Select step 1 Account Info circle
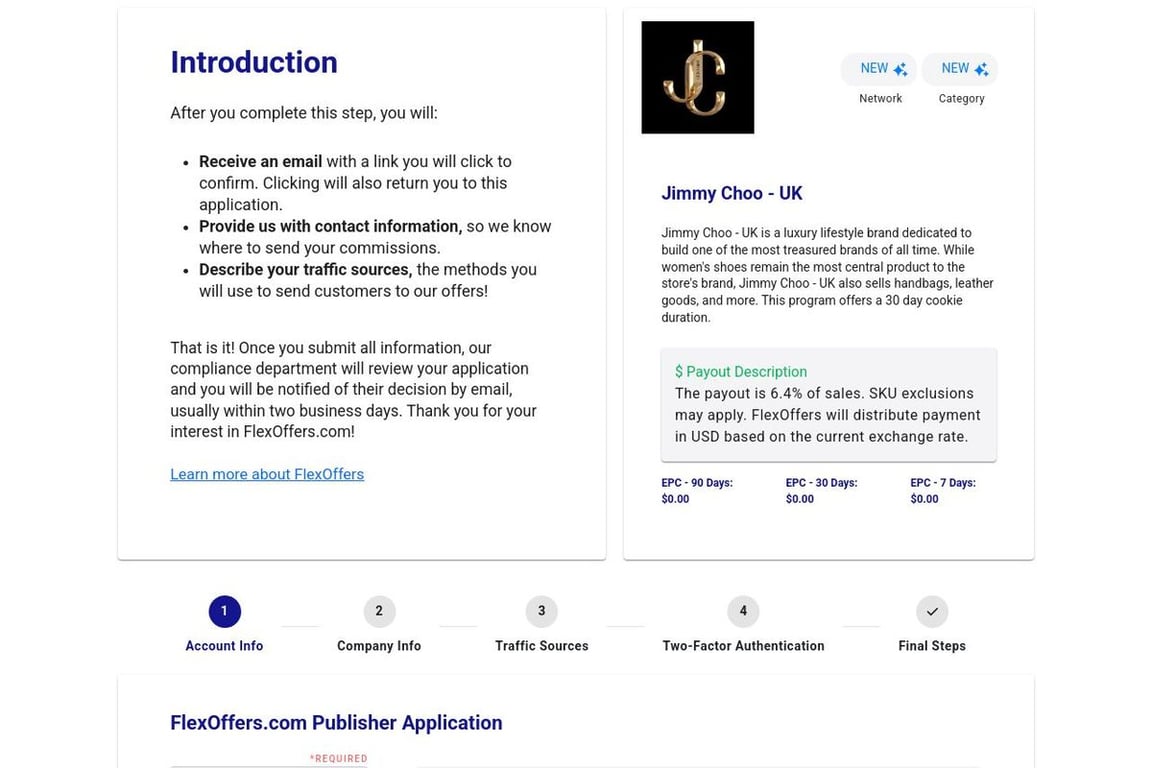 [x=224, y=611]
